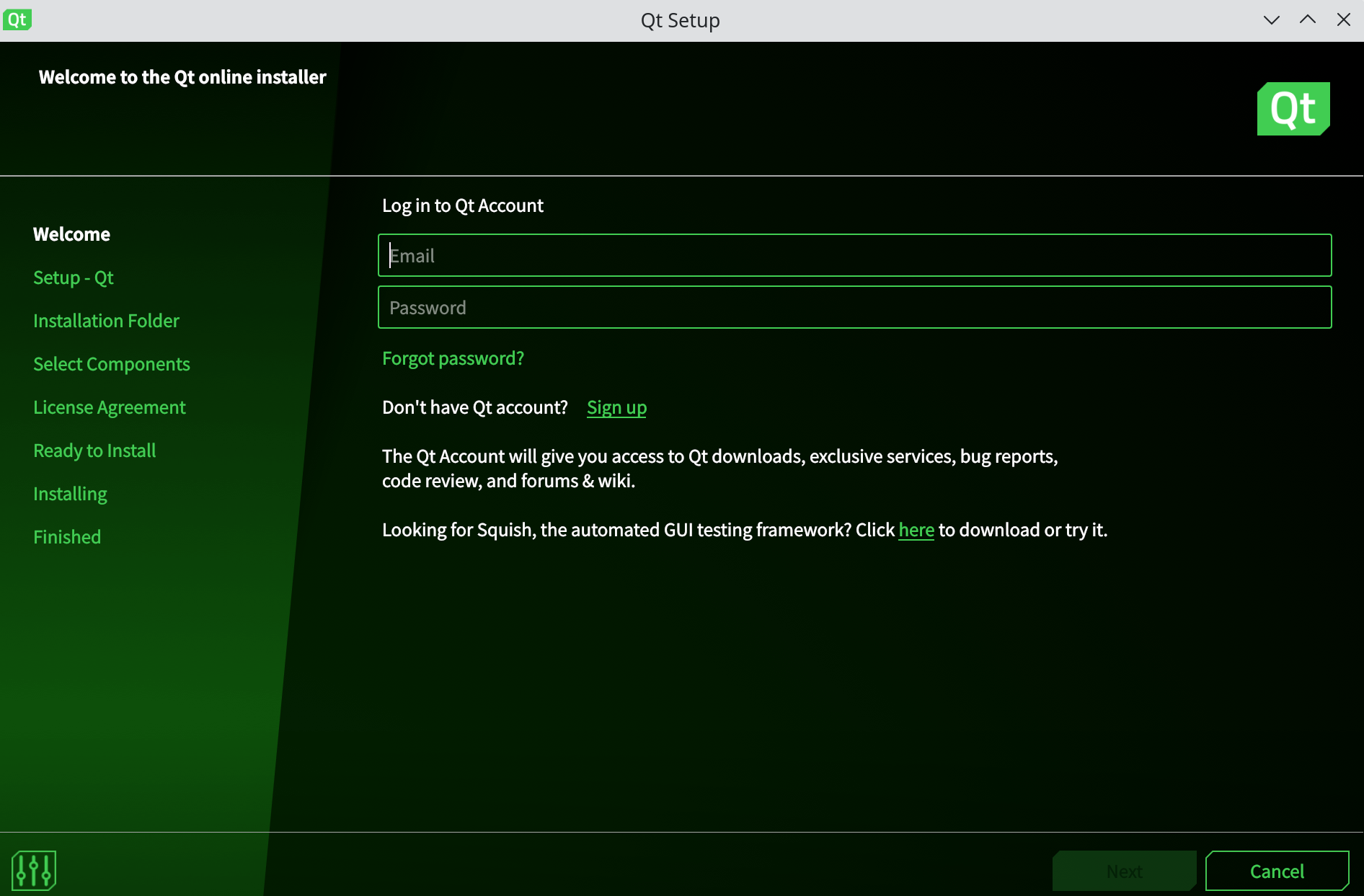
Task: Focus the Password input field
Action: (x=854, y=307)
